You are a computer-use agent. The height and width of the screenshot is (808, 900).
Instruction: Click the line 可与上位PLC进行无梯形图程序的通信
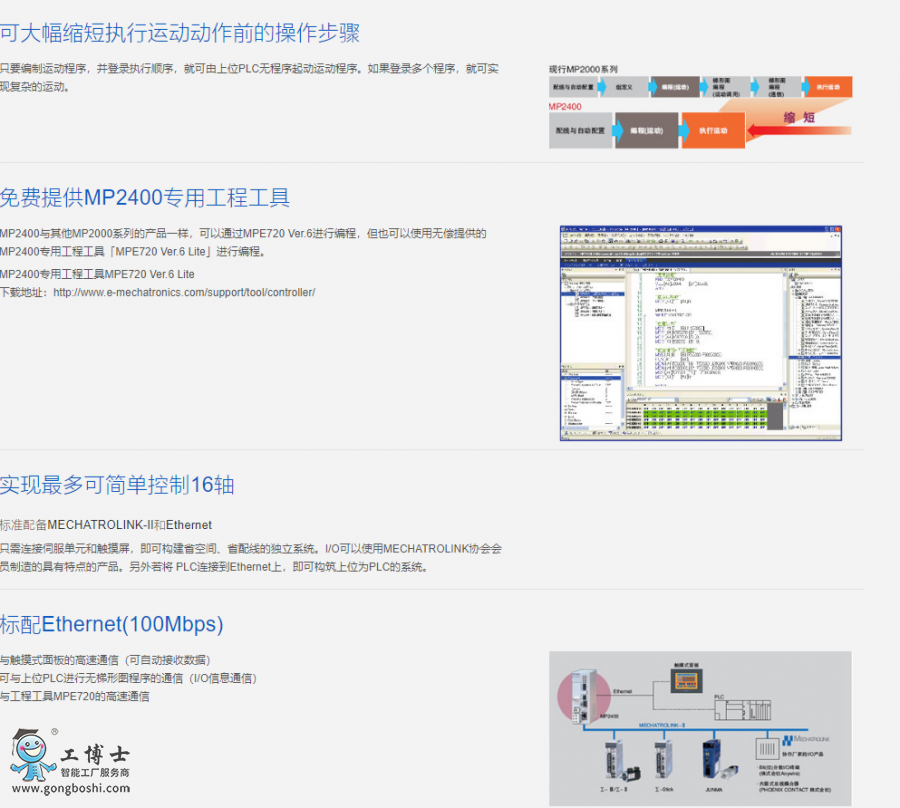tap(128, 678)
